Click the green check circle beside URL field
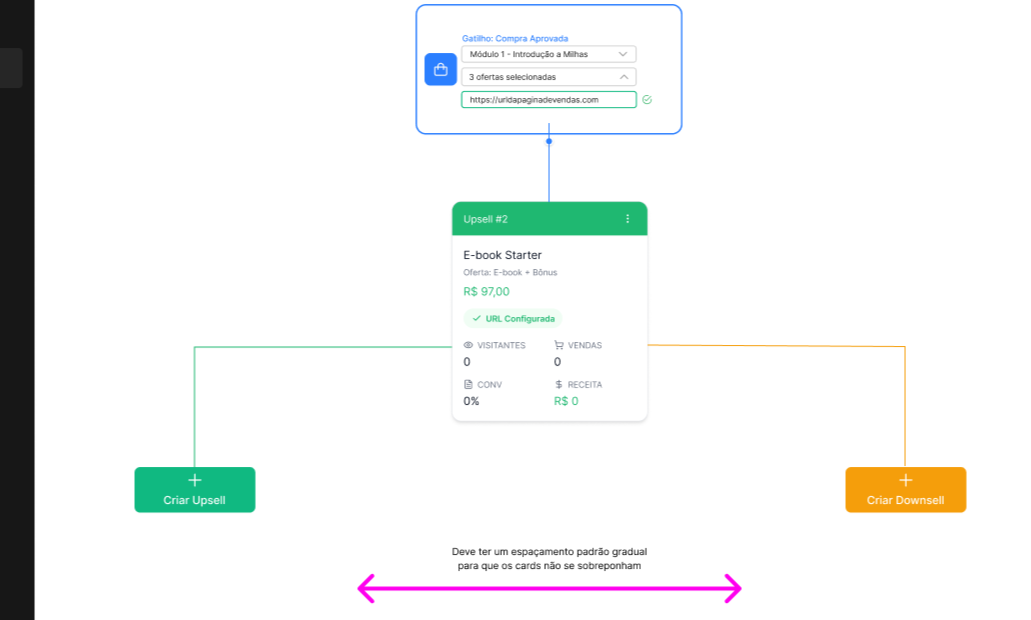The image size is (1031, 620). tap(647, 100)
